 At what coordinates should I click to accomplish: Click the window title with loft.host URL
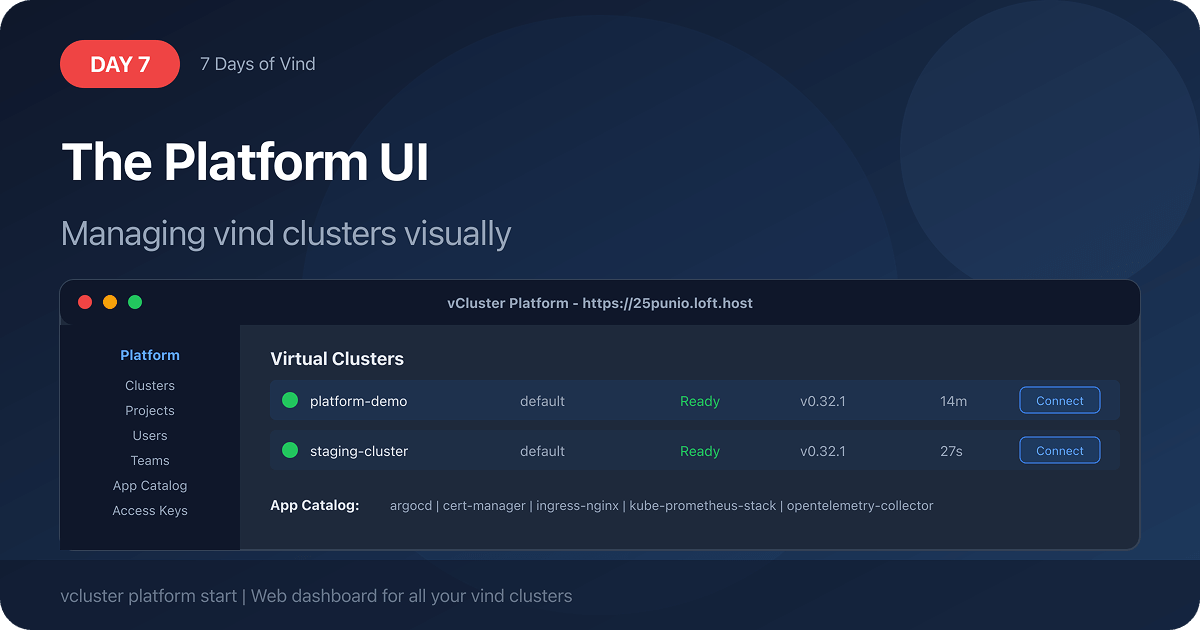pyautogui.click(x=600, y=302)
